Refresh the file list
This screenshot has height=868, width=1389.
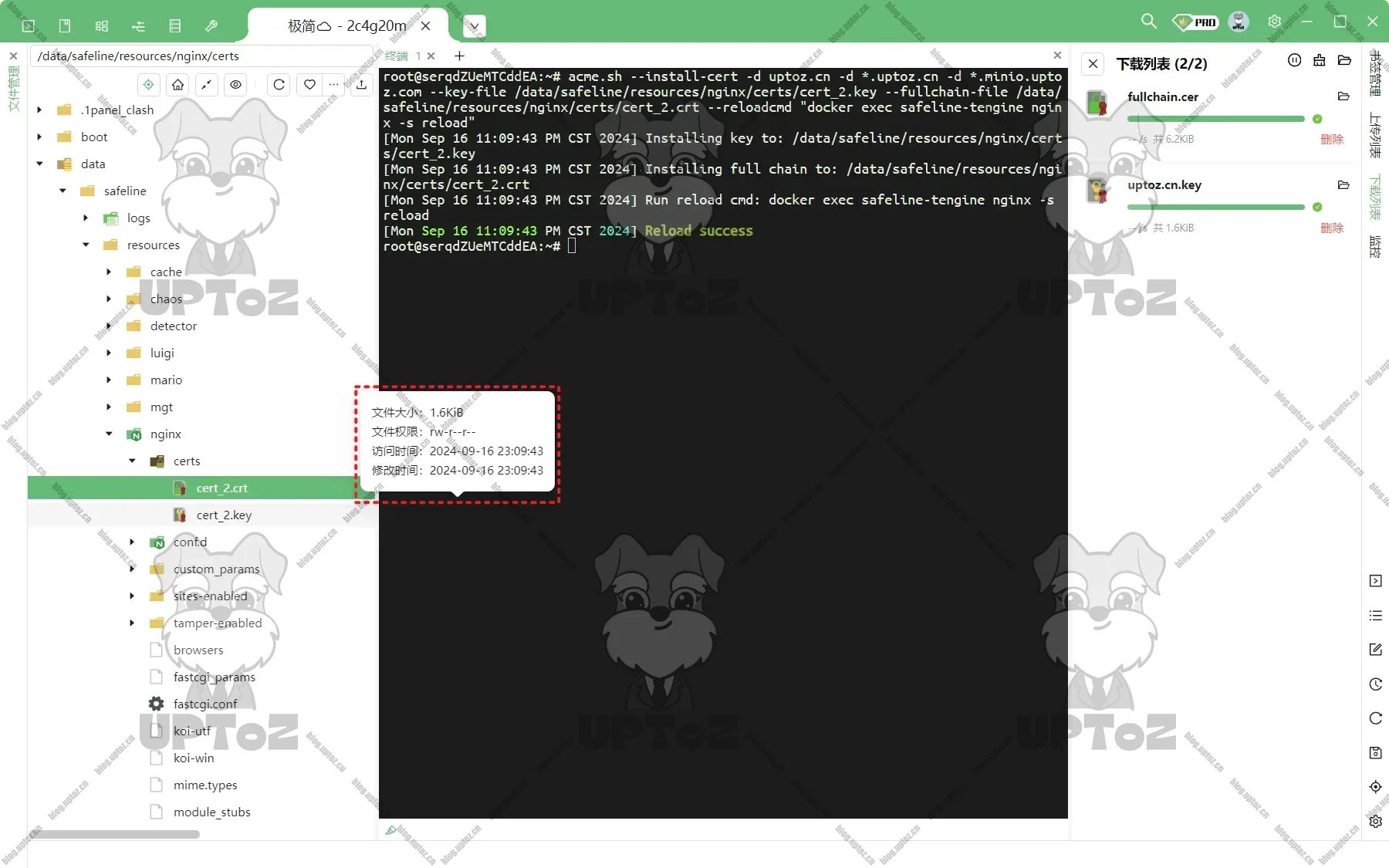(279, 85)
